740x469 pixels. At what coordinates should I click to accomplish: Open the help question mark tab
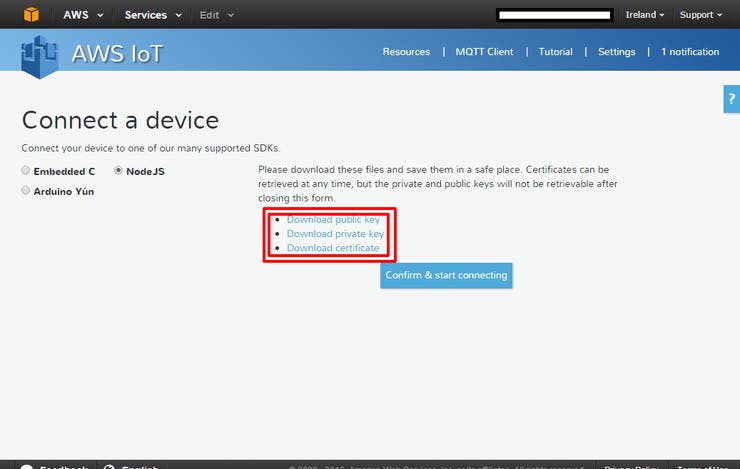tap(732, 99)
